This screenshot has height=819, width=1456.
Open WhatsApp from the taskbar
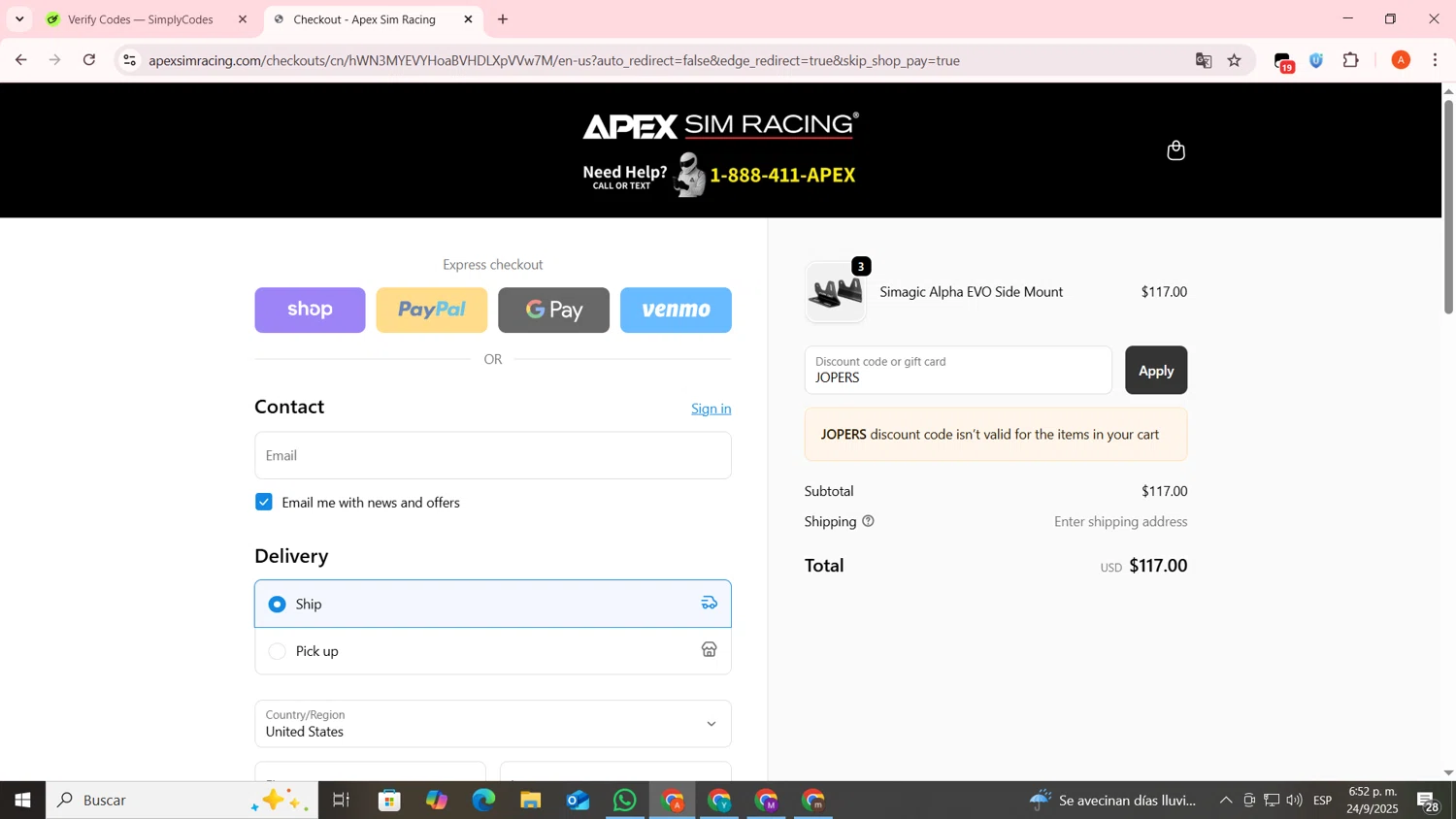(625, 801)
